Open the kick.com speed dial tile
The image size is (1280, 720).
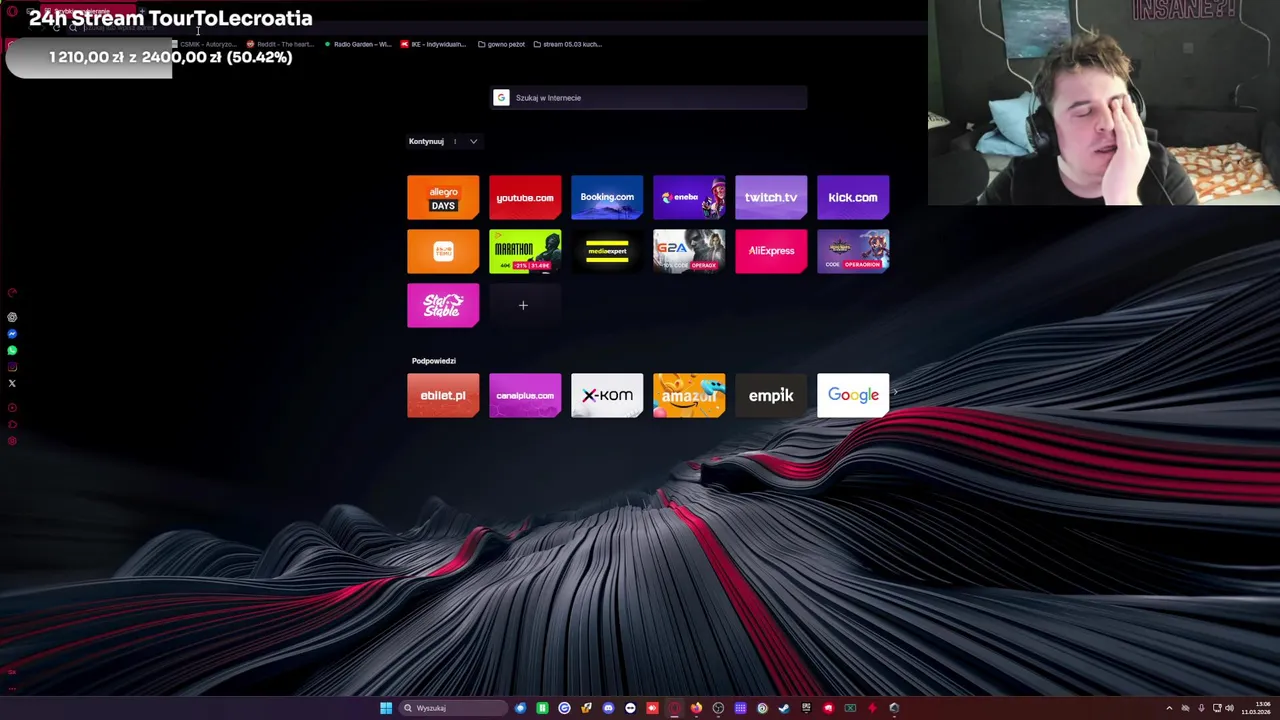click(x=853, y=197)
